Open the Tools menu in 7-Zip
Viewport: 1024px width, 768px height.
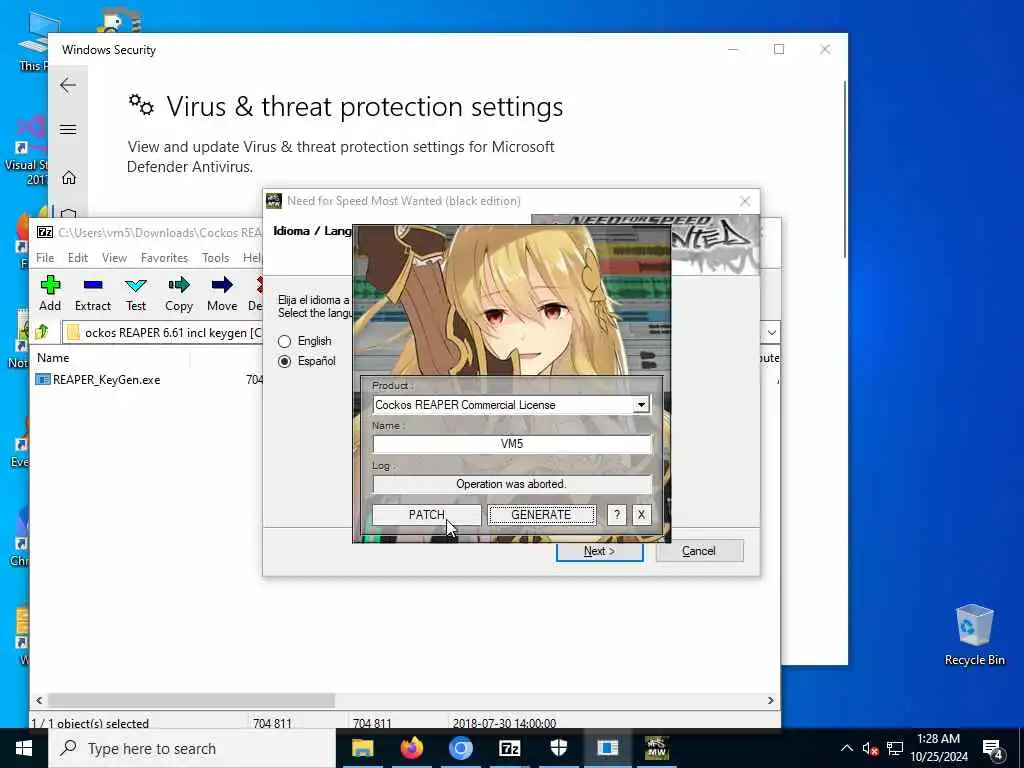tap(215, 258)
